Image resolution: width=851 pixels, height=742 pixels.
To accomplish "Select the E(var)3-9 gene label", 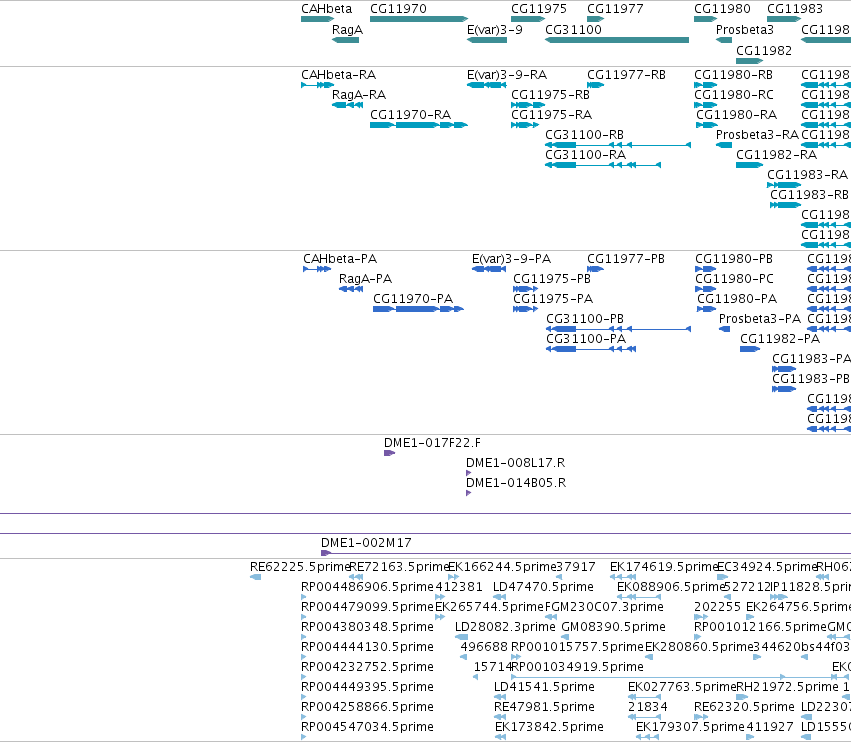I will pos(494,30).
